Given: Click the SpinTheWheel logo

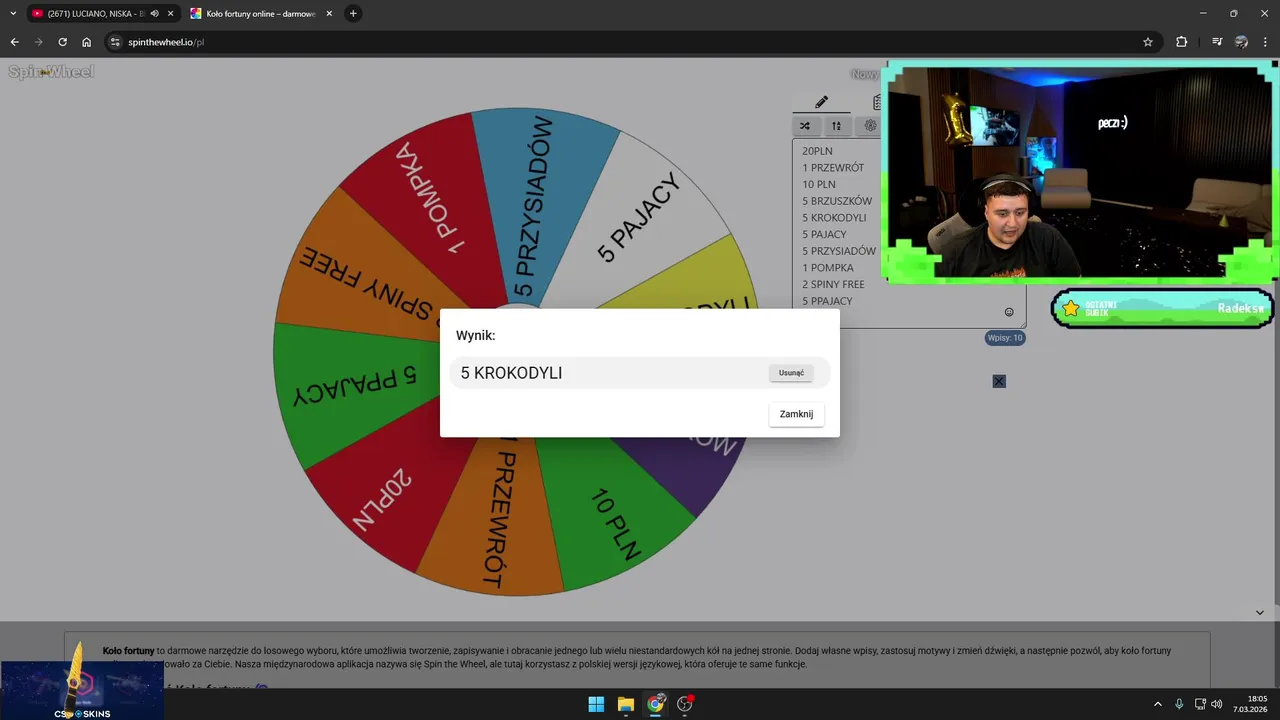Looking at the screenshot, I should (x=51, y=72).
